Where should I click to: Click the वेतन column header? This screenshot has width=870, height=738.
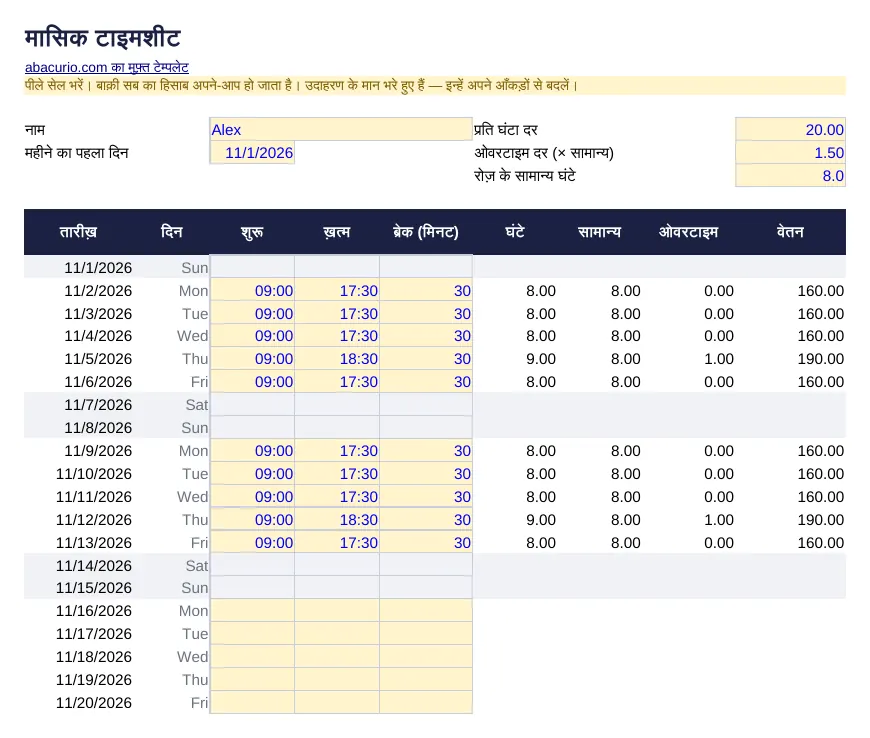(790, 232)
